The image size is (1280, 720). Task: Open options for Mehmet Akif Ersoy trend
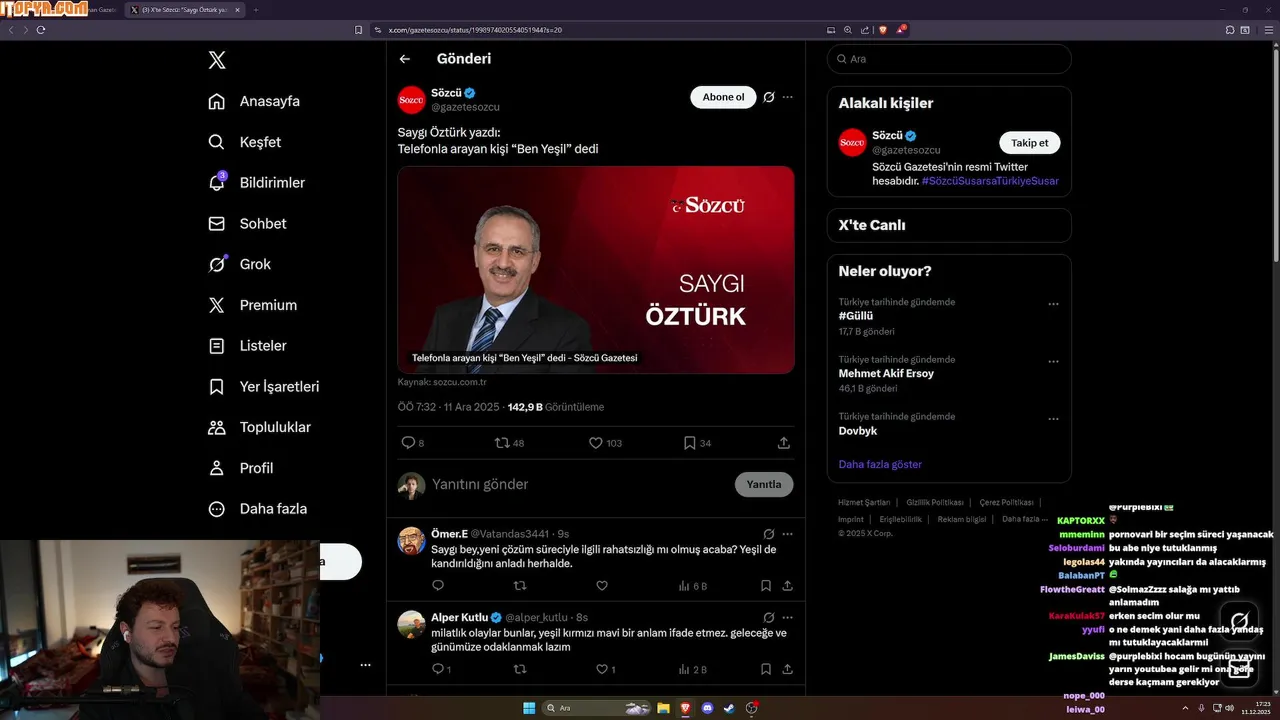(1053, 362)
